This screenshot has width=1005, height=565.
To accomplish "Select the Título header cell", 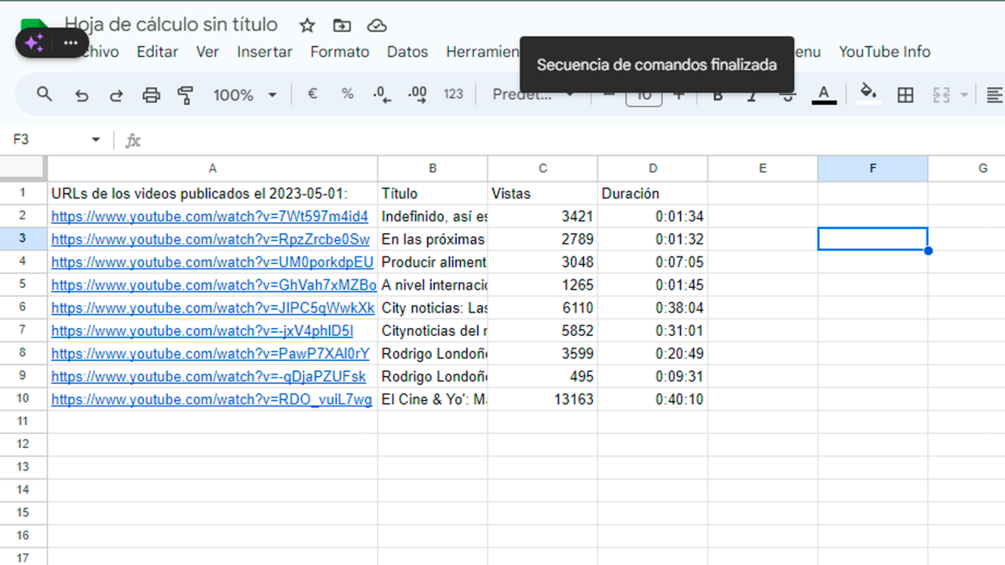I will [x=432, y=193].
